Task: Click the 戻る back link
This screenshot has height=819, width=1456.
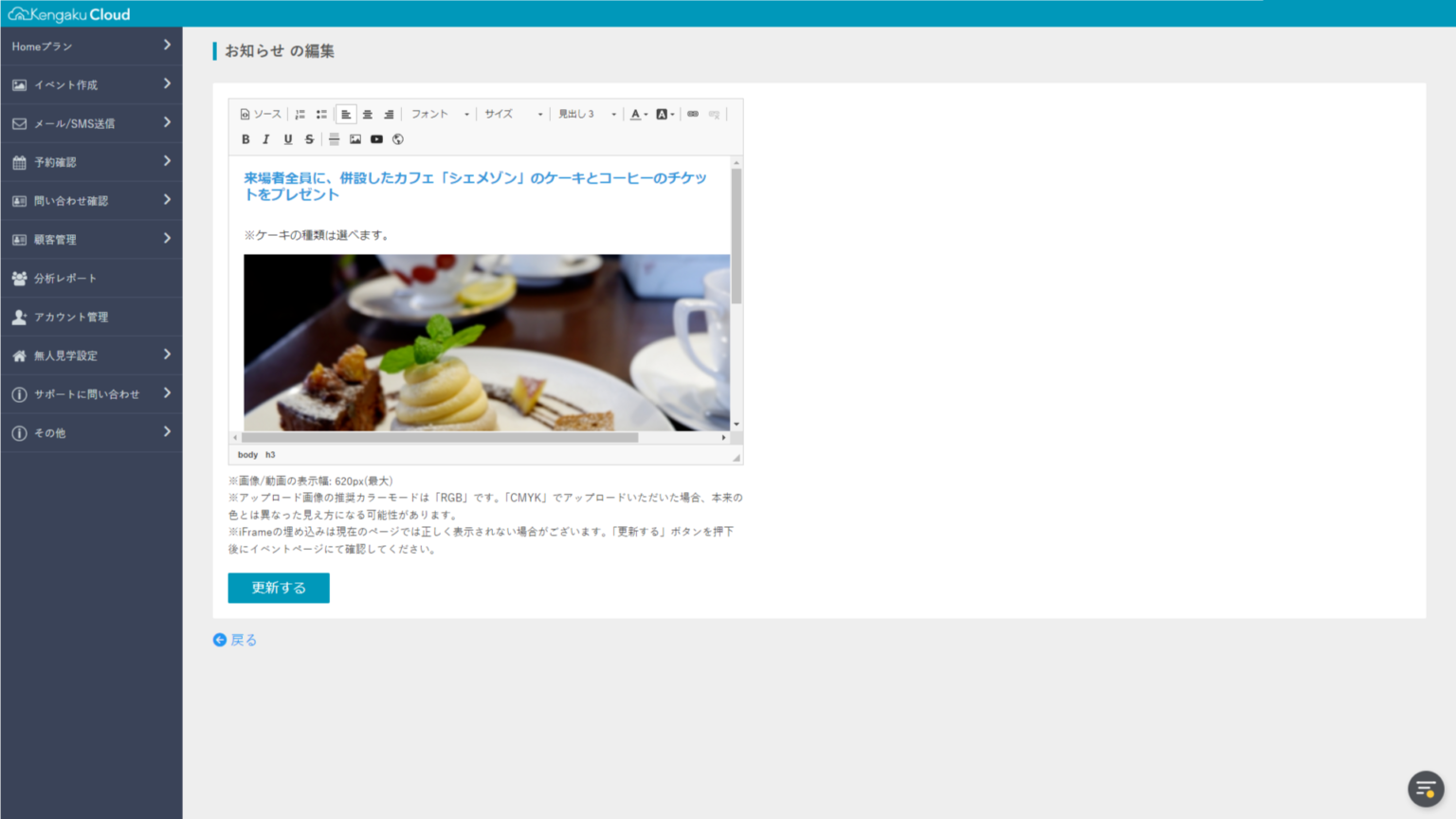Action: click(235, 640)
